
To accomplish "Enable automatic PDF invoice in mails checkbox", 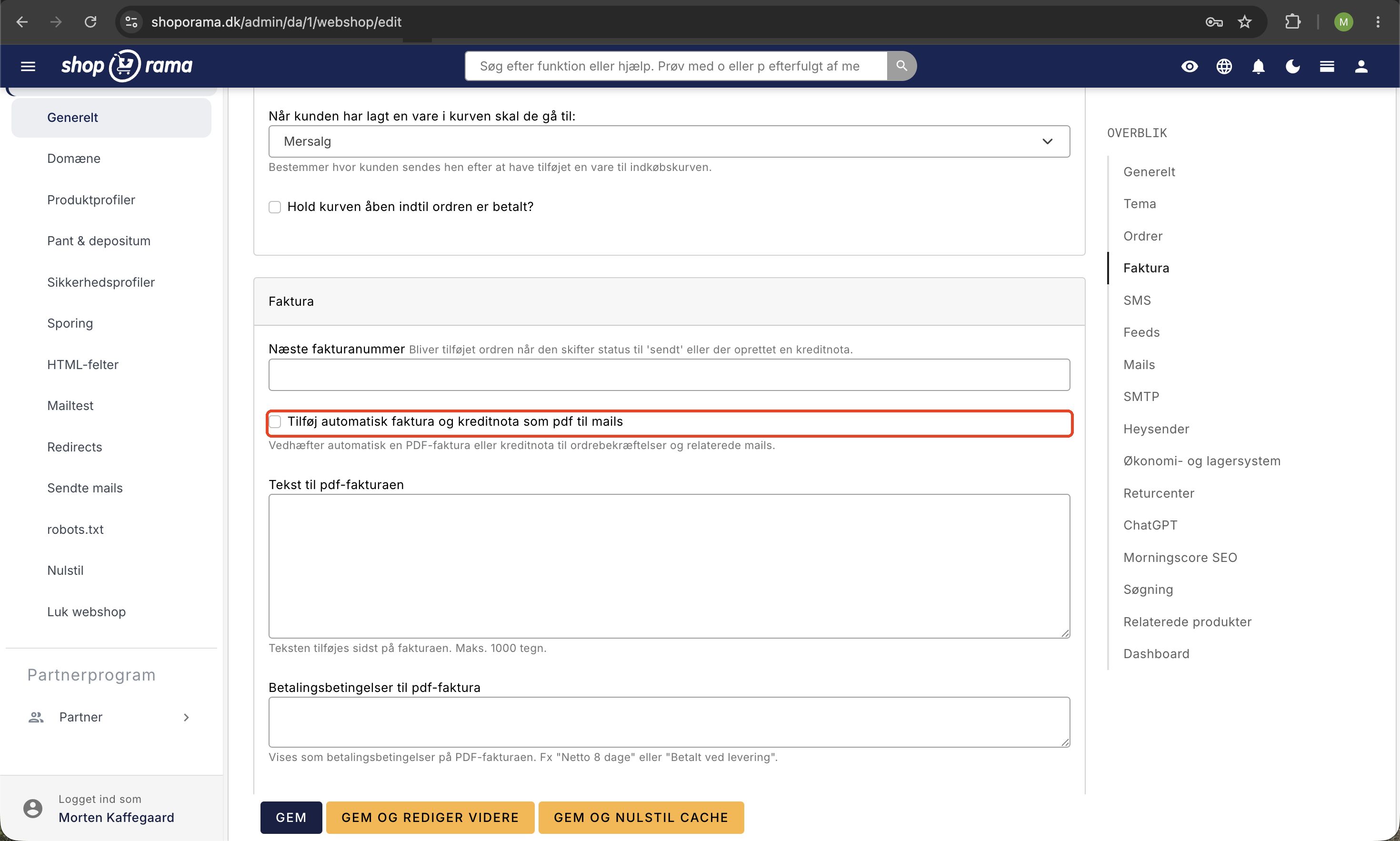I will point(275,421).
